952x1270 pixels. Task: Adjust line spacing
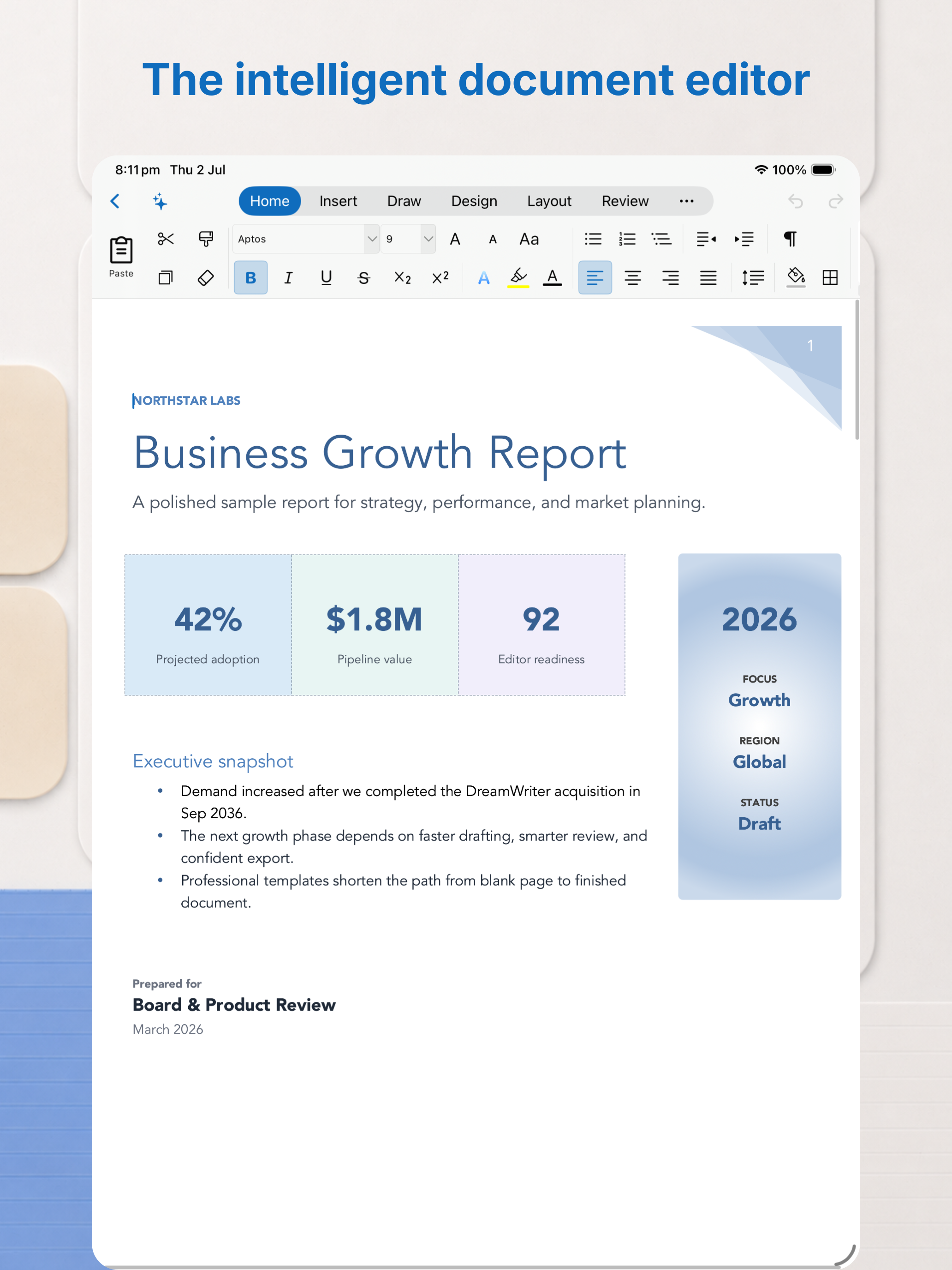click(753, 278)
